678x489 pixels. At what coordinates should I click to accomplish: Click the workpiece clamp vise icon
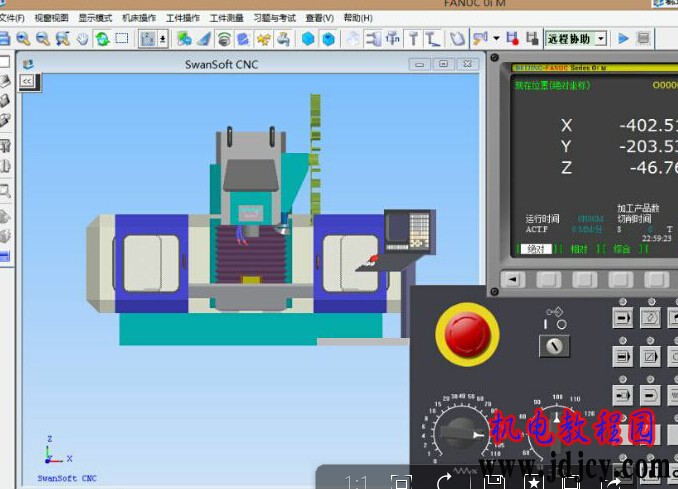tap(373, 39)
